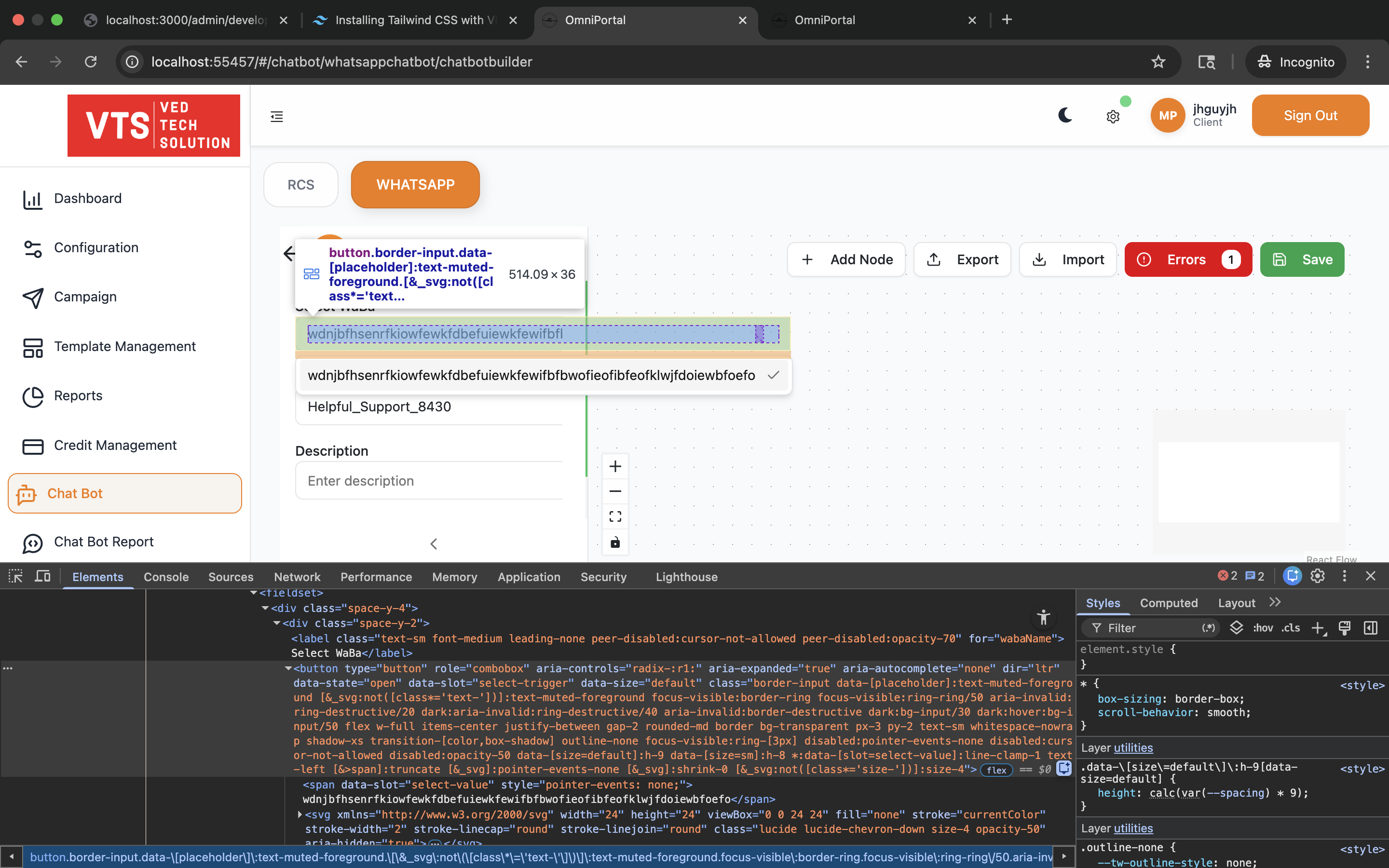Bookmark this page with star icon
This screenshot has height=868, width=1389.
click(1157, 62)
